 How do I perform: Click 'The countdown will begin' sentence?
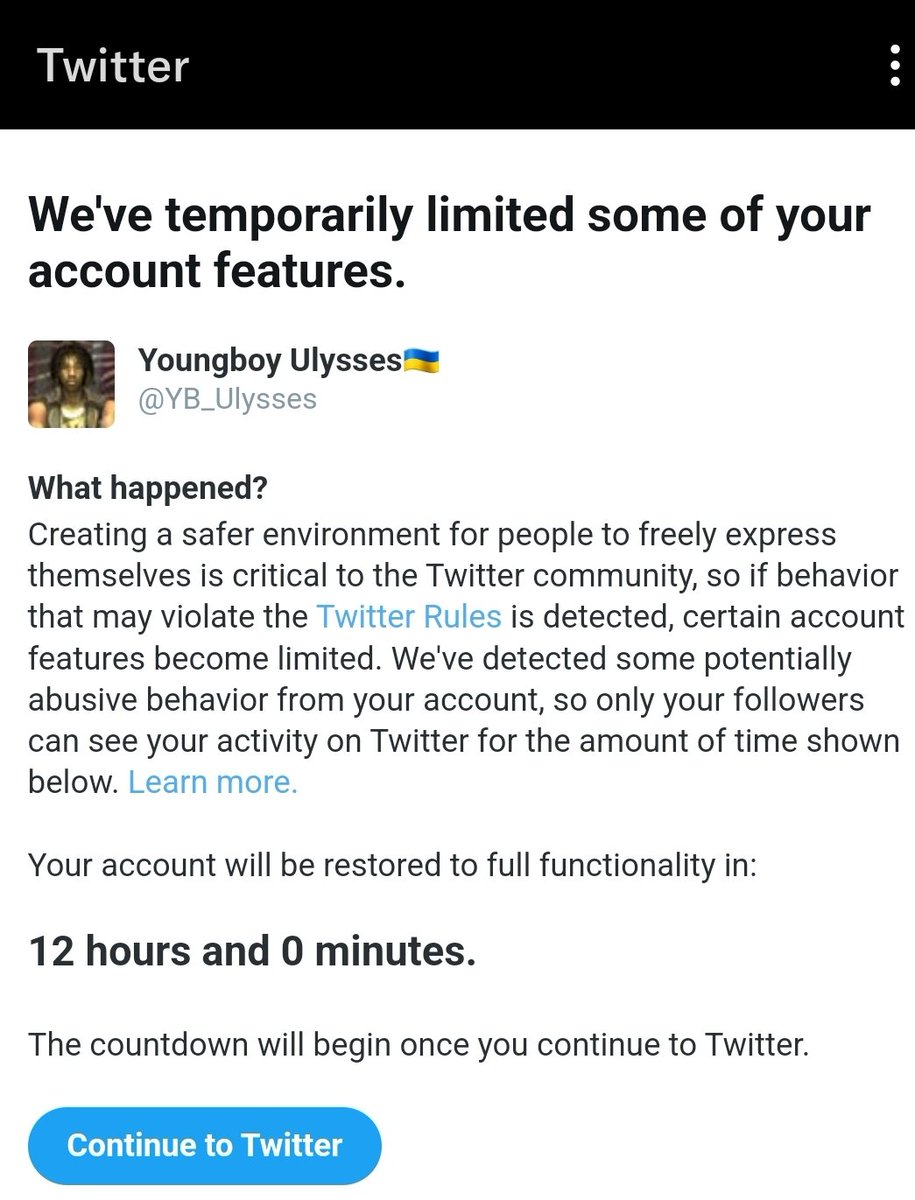point(418,1045)
